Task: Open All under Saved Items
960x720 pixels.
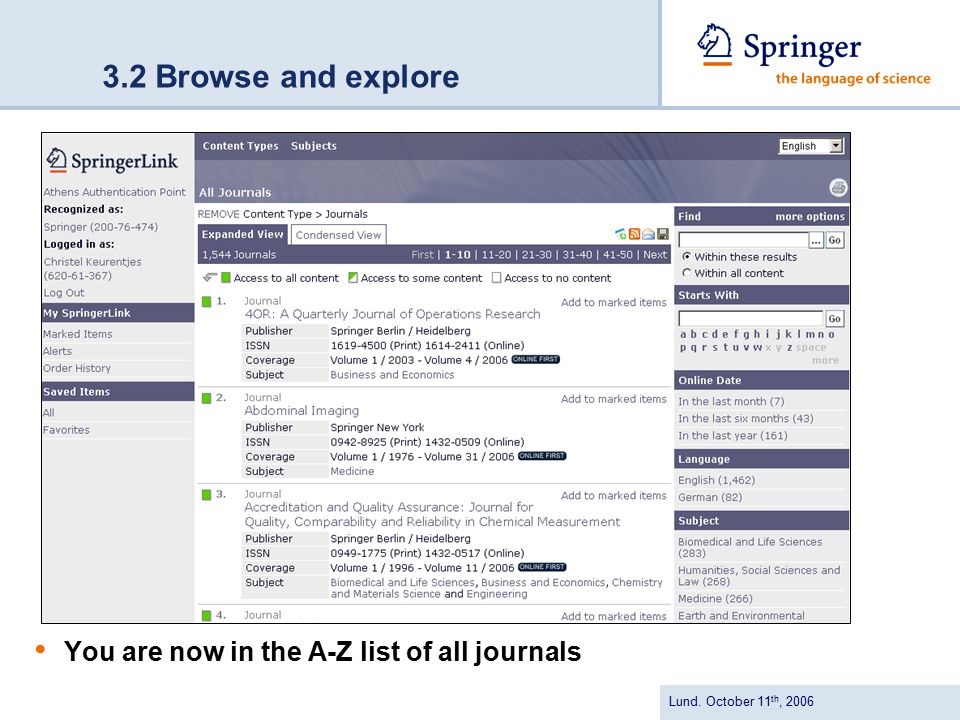Action: (x=48, y=413)
